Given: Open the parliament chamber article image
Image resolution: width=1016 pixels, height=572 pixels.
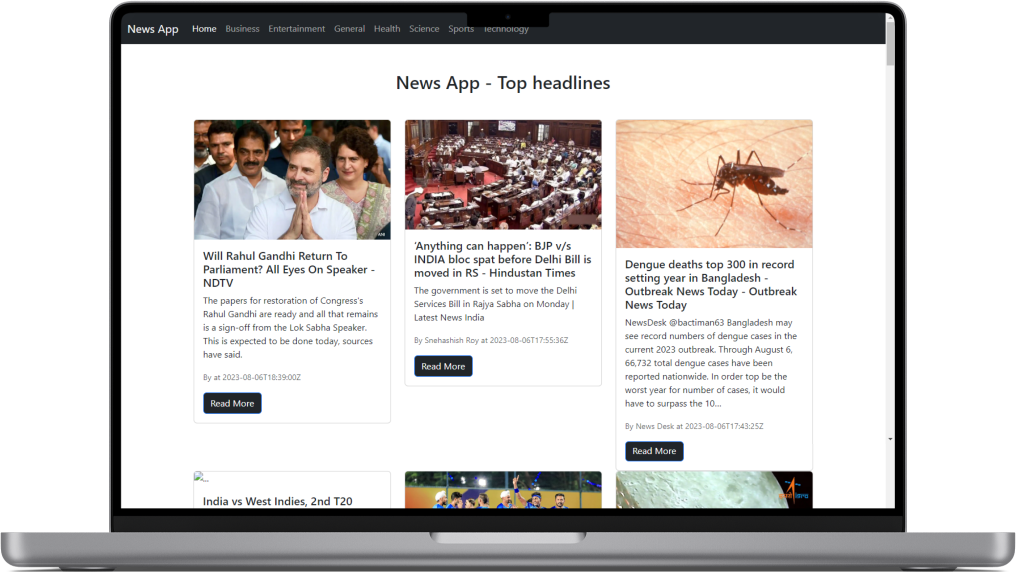Looking at the screenshot, I should coord(503,175).
